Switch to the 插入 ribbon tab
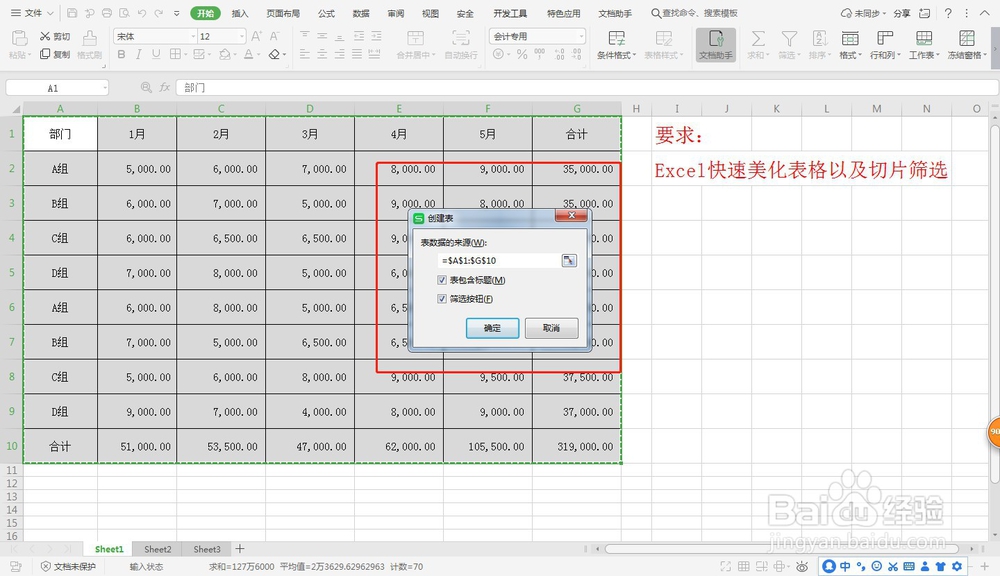The image size is (1000, 576). point(240,13)
